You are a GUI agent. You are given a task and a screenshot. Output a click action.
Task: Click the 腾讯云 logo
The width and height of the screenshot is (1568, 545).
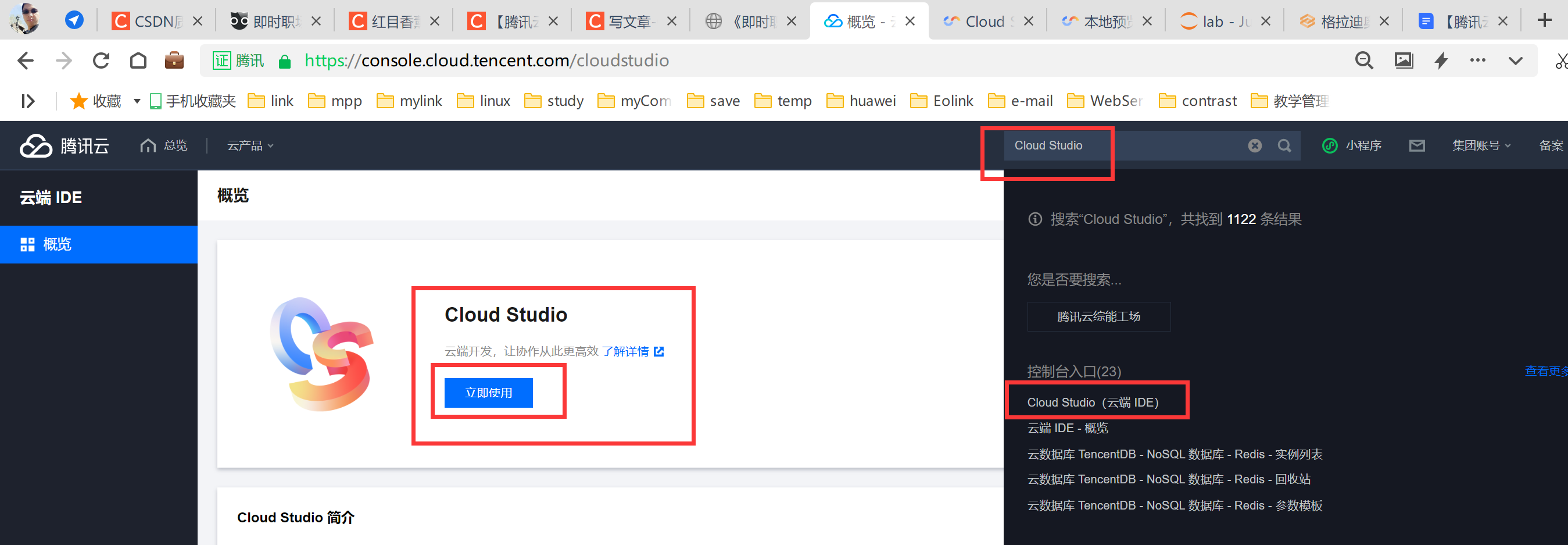click(64, 145)
